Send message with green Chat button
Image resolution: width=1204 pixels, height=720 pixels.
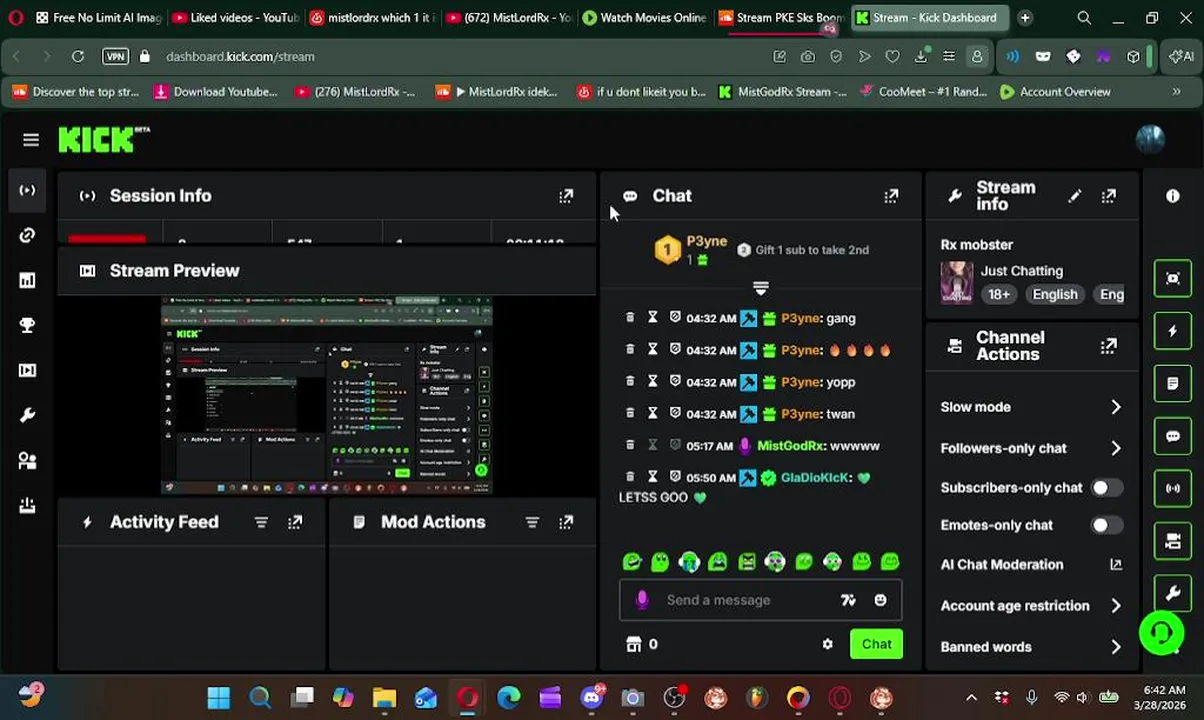pyautogui.click(x=876, y=644)
